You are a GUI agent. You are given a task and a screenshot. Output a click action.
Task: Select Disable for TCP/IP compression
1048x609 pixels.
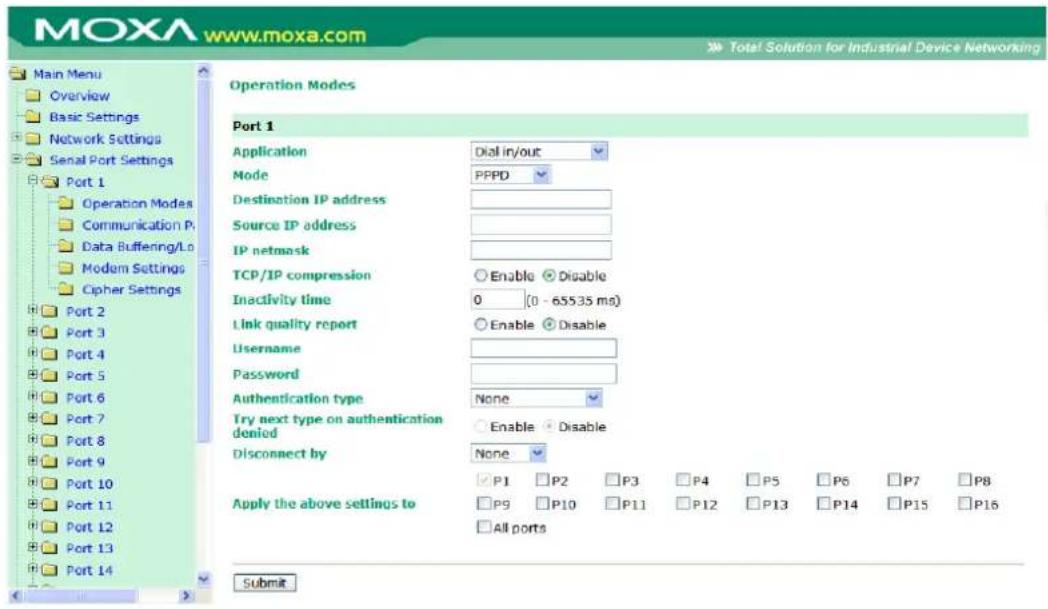(549, 275)
